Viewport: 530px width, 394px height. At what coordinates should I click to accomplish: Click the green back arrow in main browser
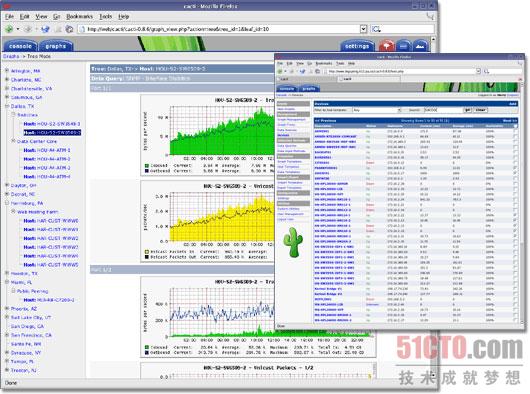pyautogui.click(x=9, y=29)
